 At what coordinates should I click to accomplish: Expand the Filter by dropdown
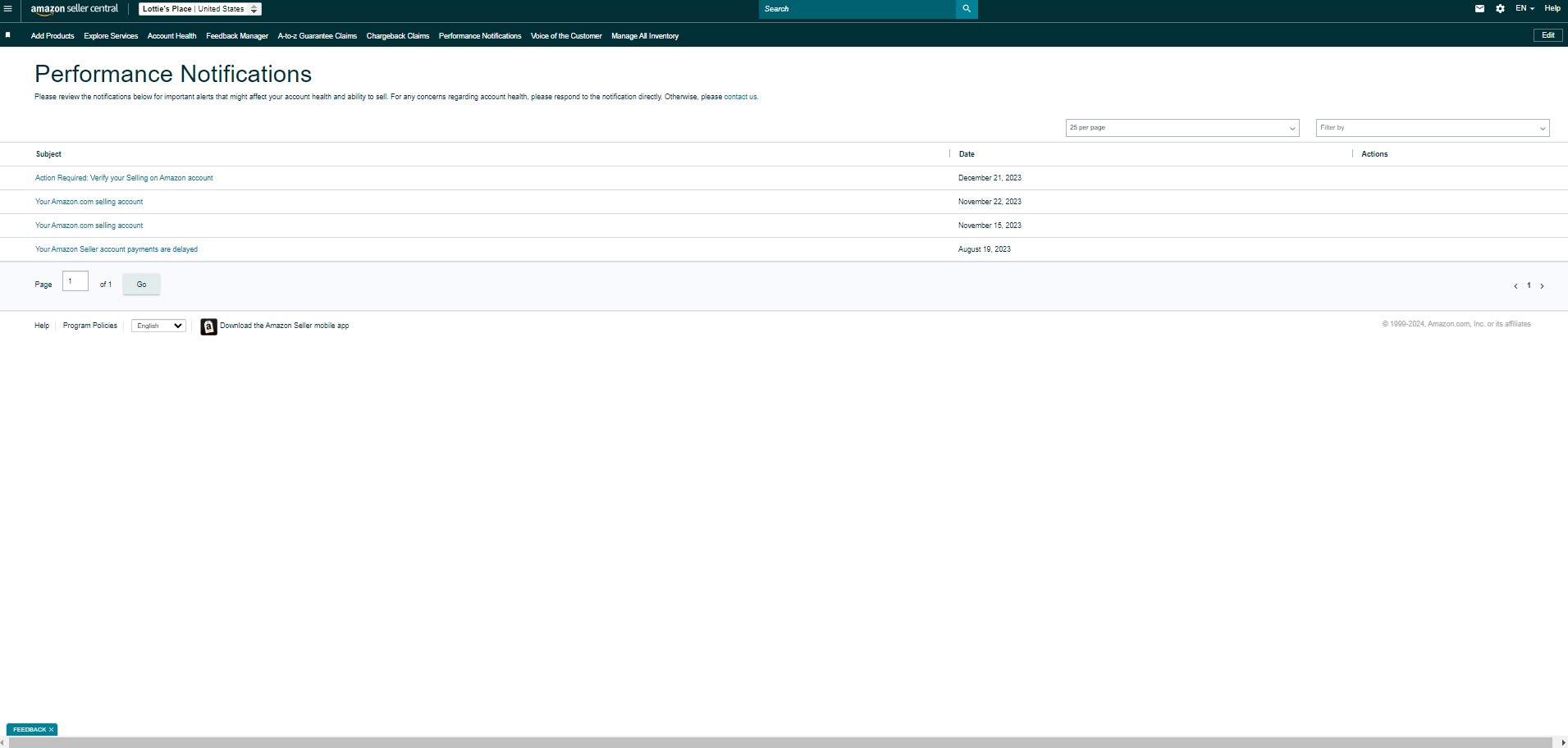pos(1433,128)
